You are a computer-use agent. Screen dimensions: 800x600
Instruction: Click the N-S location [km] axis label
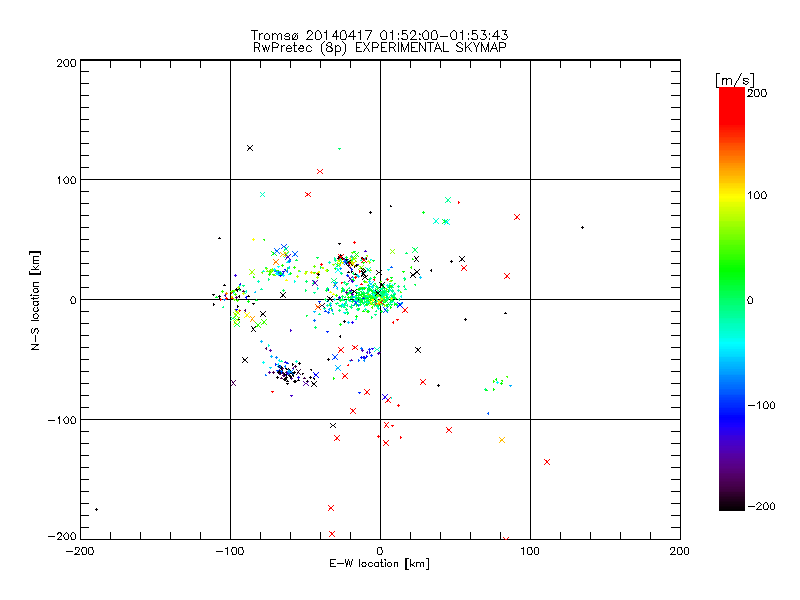[x=35, y=300]
